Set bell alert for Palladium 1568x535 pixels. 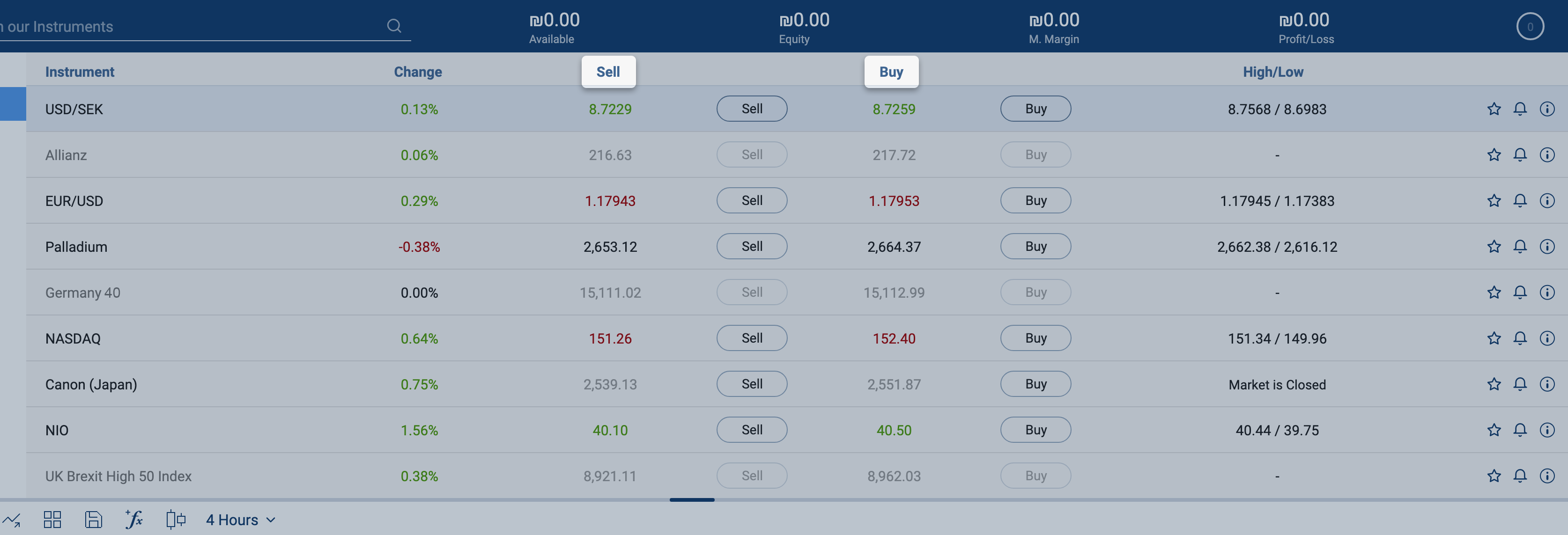click(x=1520, y=247)
